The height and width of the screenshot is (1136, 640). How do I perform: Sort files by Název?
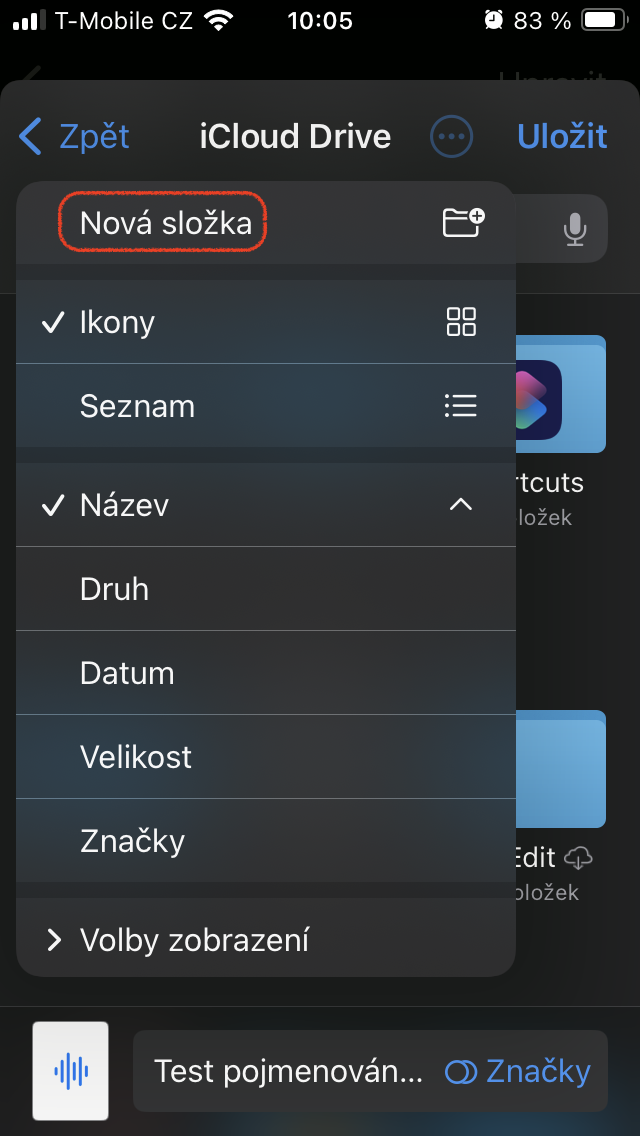(x=125, y=505)
